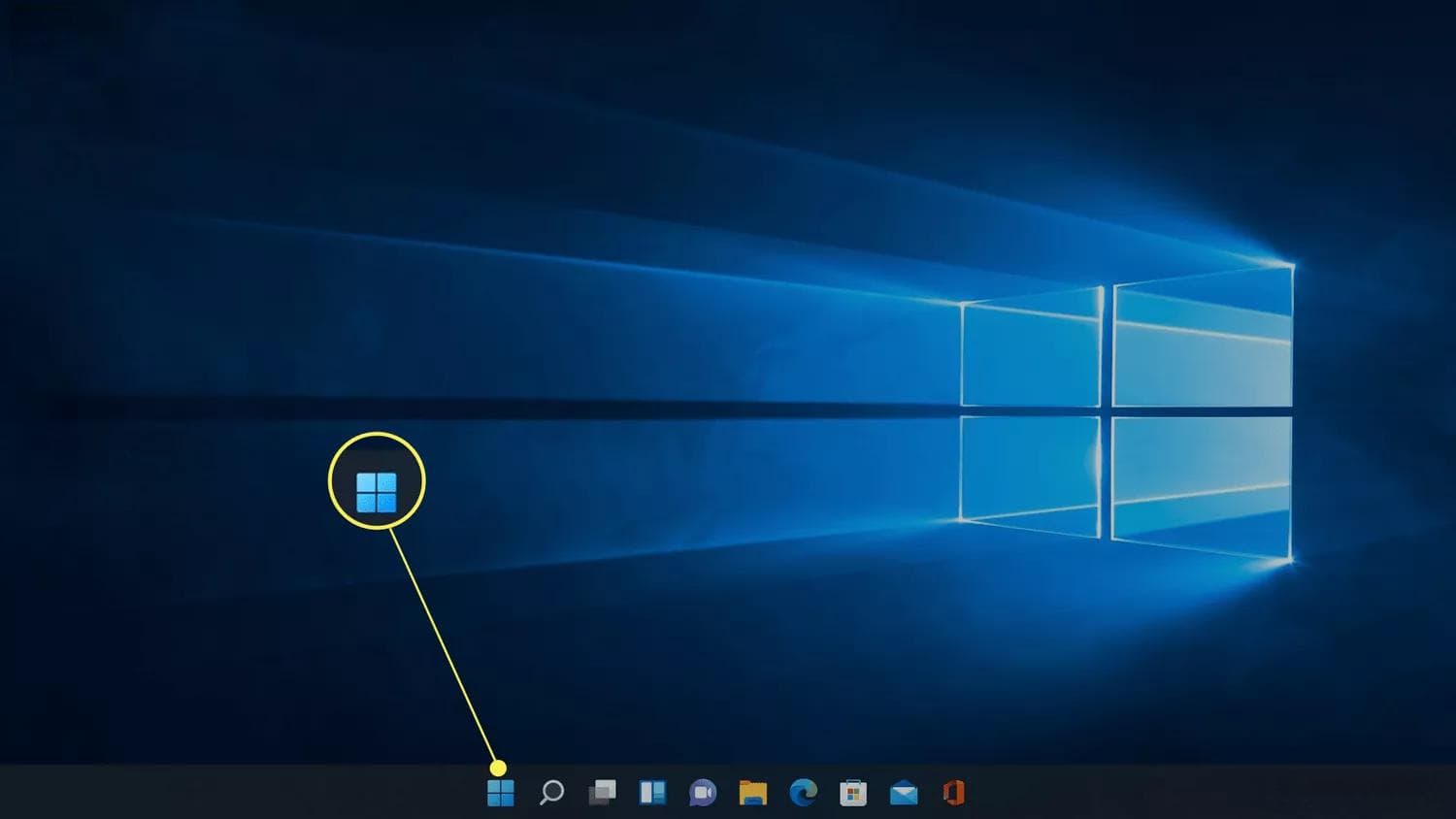Image resolution: width=1456 pixels, height=819 pixels.
Task: Open the Microsoft Store icon
Action: click(853, 793)
